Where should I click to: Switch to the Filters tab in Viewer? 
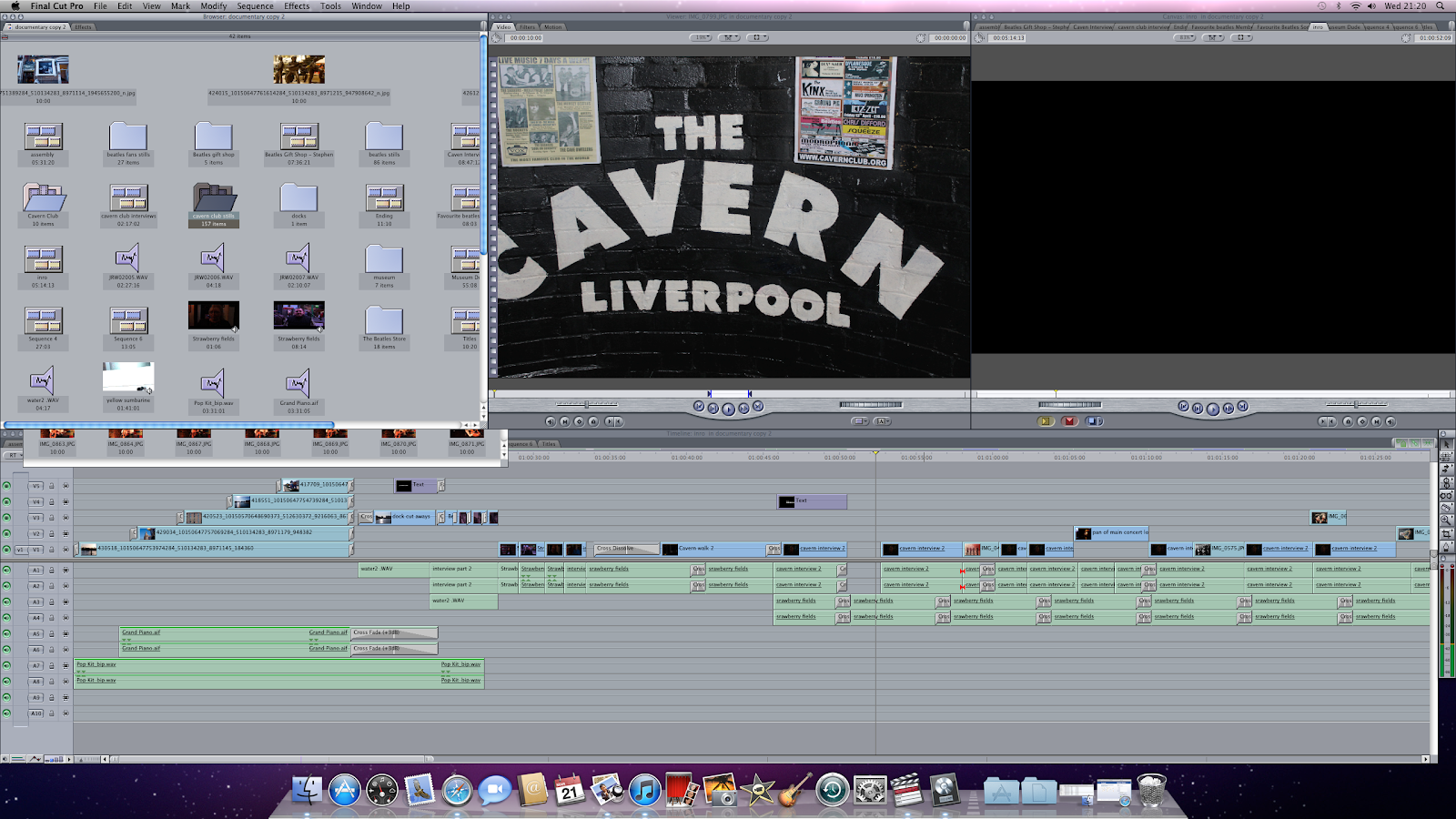coord(528,27)
